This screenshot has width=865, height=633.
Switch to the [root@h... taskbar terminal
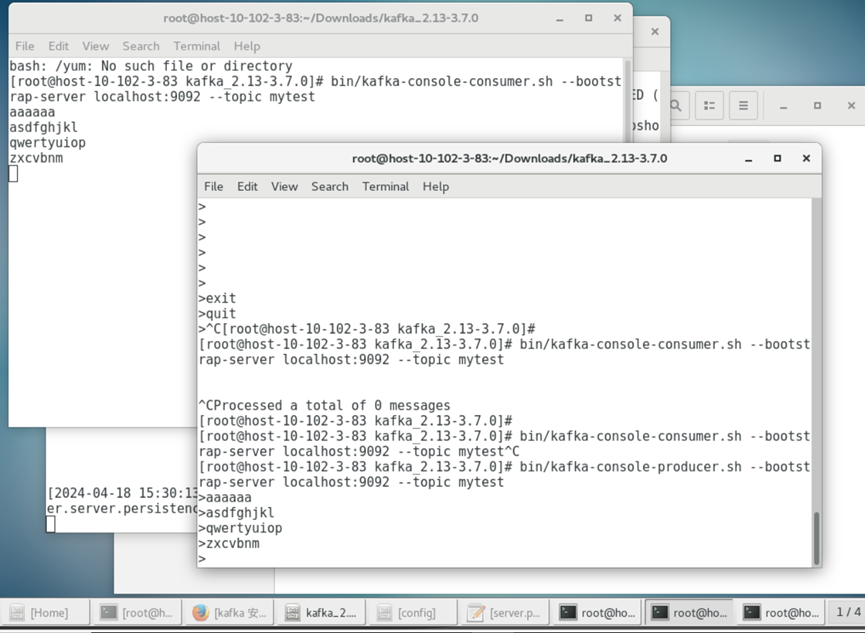point(136,613)
